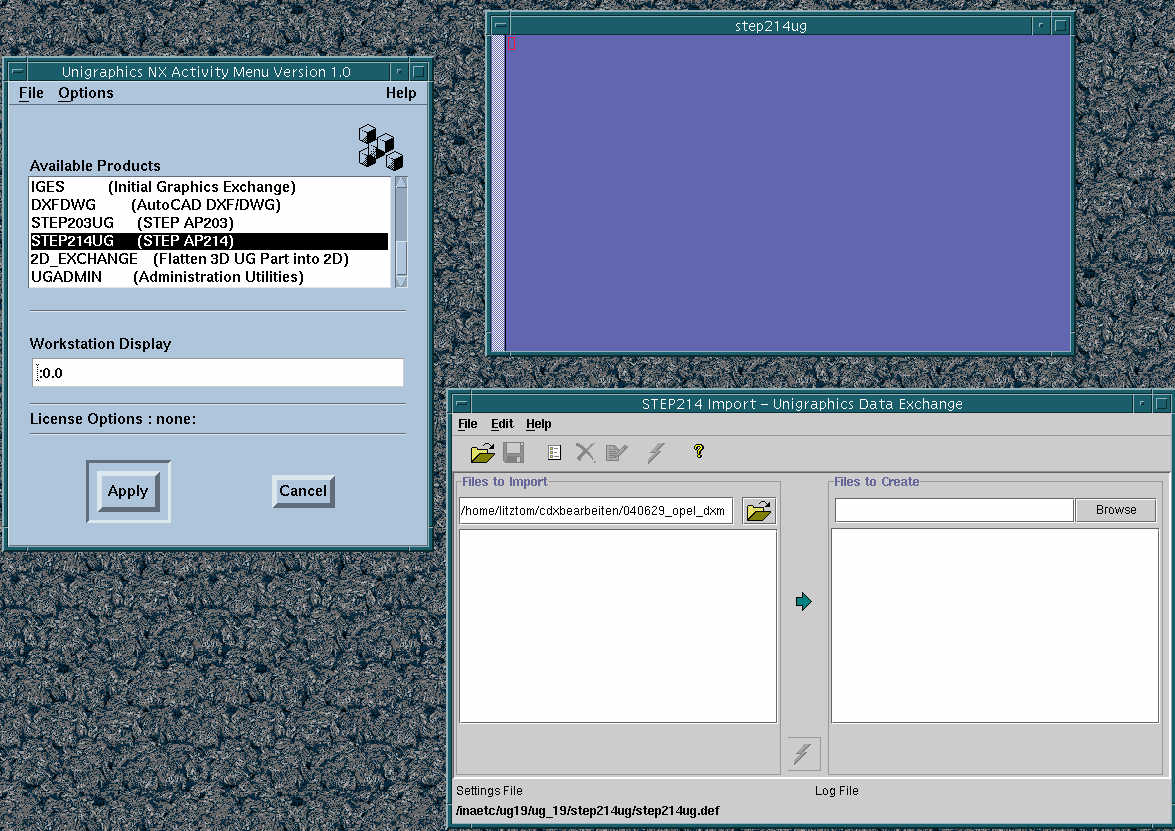Viewport: 1175px width, 831px height.
Task: Click the stacked cubes logo in Activity Menu
Action: [381, 147]
